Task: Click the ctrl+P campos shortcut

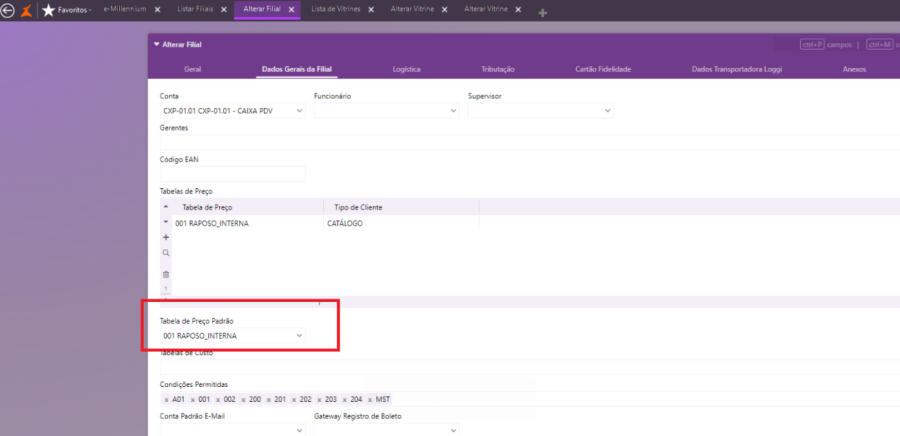Action: (x=825, y=45)
